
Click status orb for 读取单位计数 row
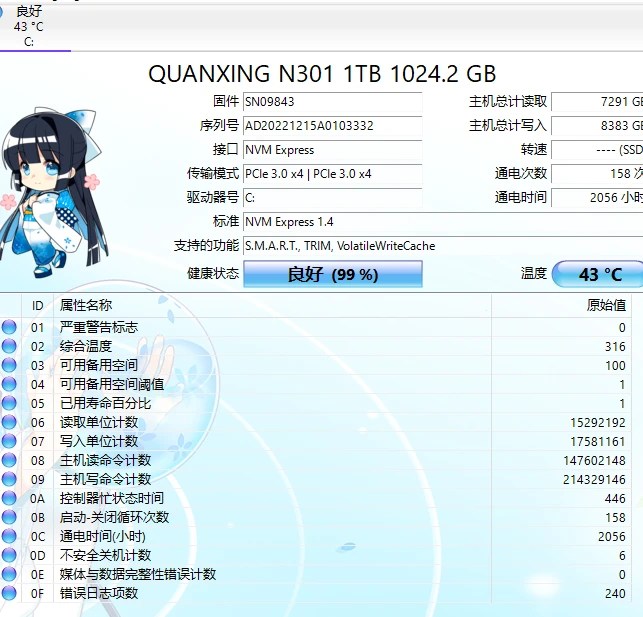9,422
